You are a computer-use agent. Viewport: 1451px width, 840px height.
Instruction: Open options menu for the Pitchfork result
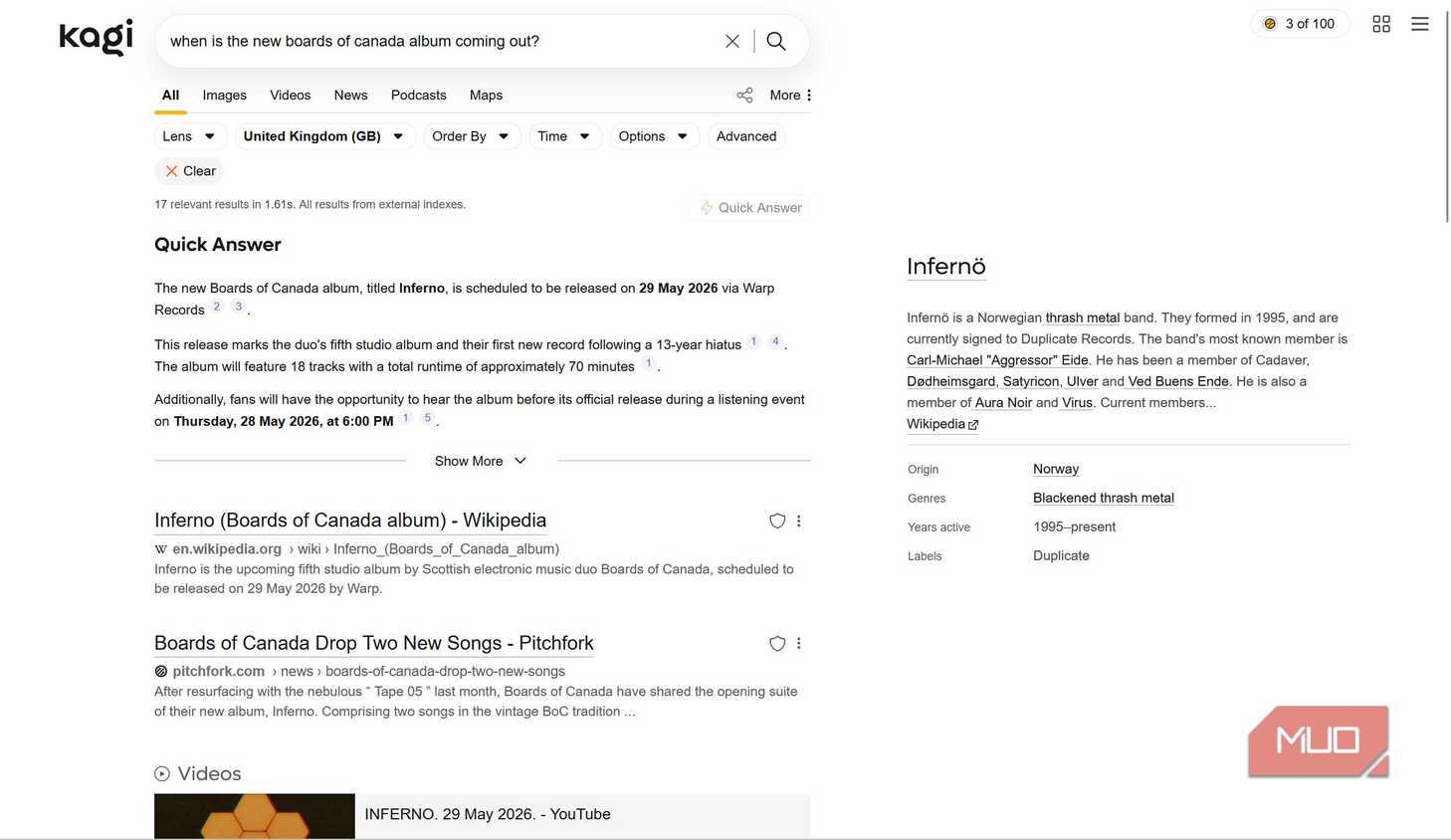(799, 644)
